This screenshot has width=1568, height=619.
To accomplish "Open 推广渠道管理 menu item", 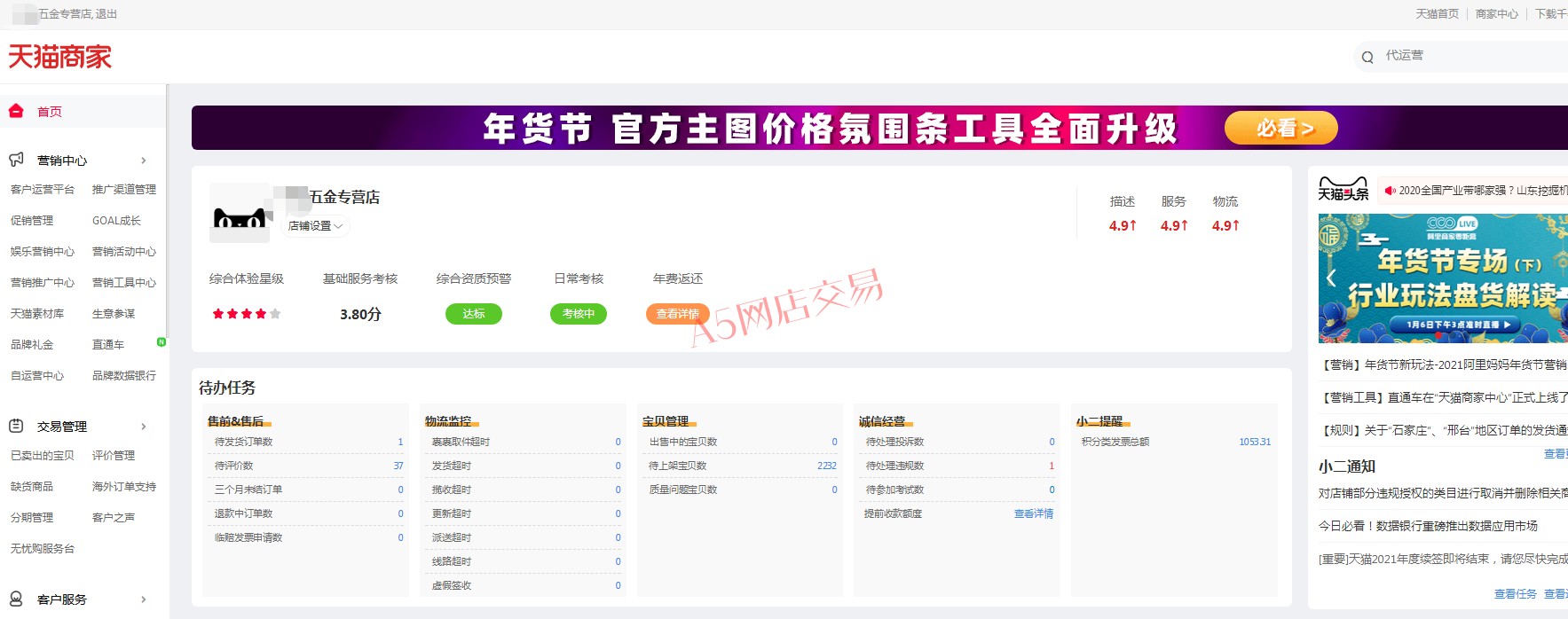I will coord(124,189).
